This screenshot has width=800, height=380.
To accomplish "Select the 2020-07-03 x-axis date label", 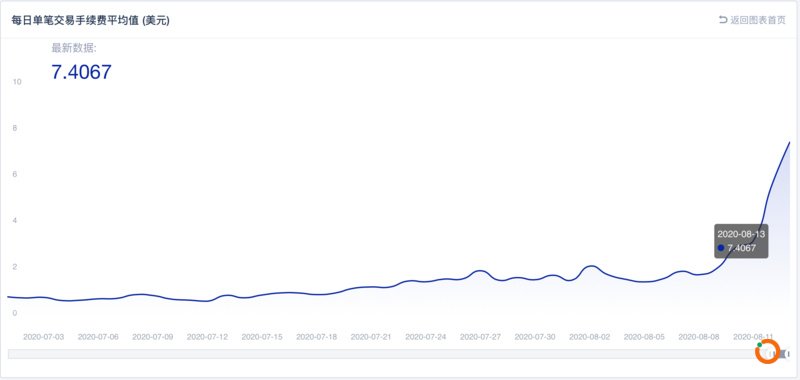I will 43,337.
